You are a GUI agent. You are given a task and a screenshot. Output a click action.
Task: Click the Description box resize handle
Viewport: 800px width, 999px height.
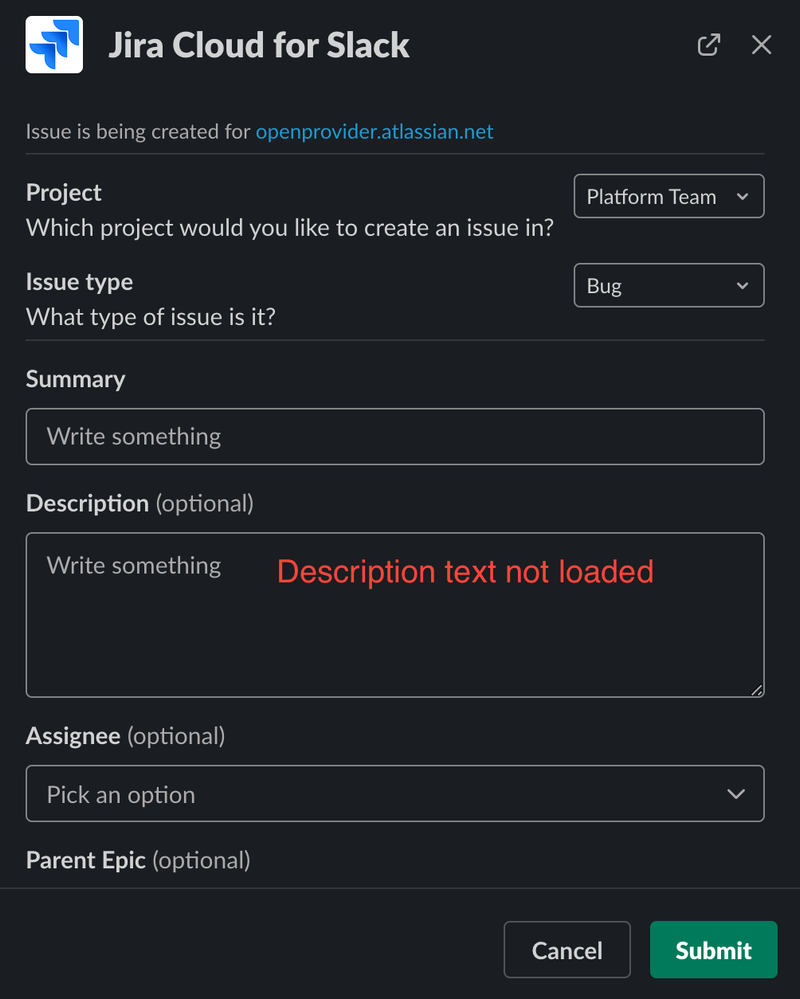click(x=756, y=689)
